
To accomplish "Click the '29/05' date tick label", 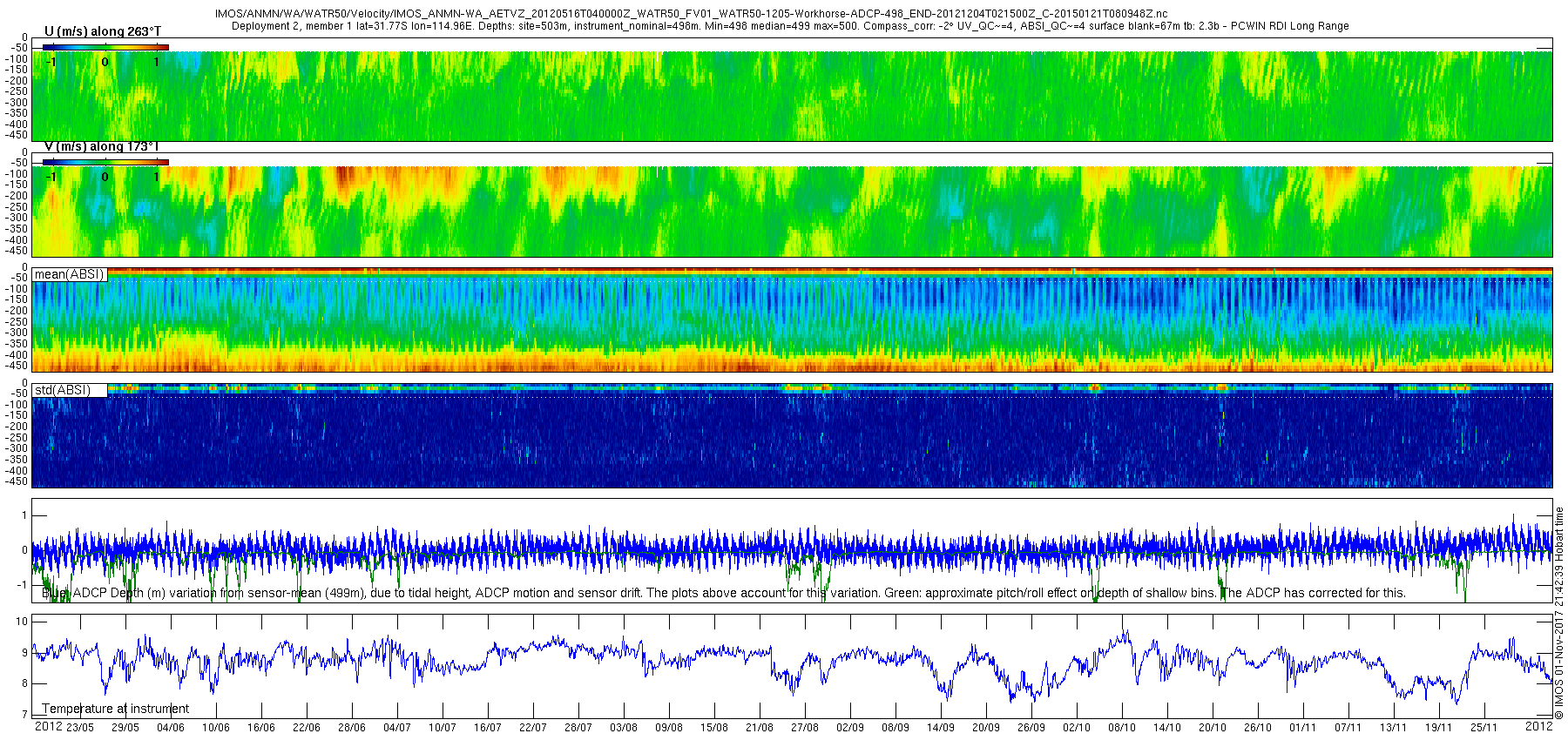I will pos(125,728).
